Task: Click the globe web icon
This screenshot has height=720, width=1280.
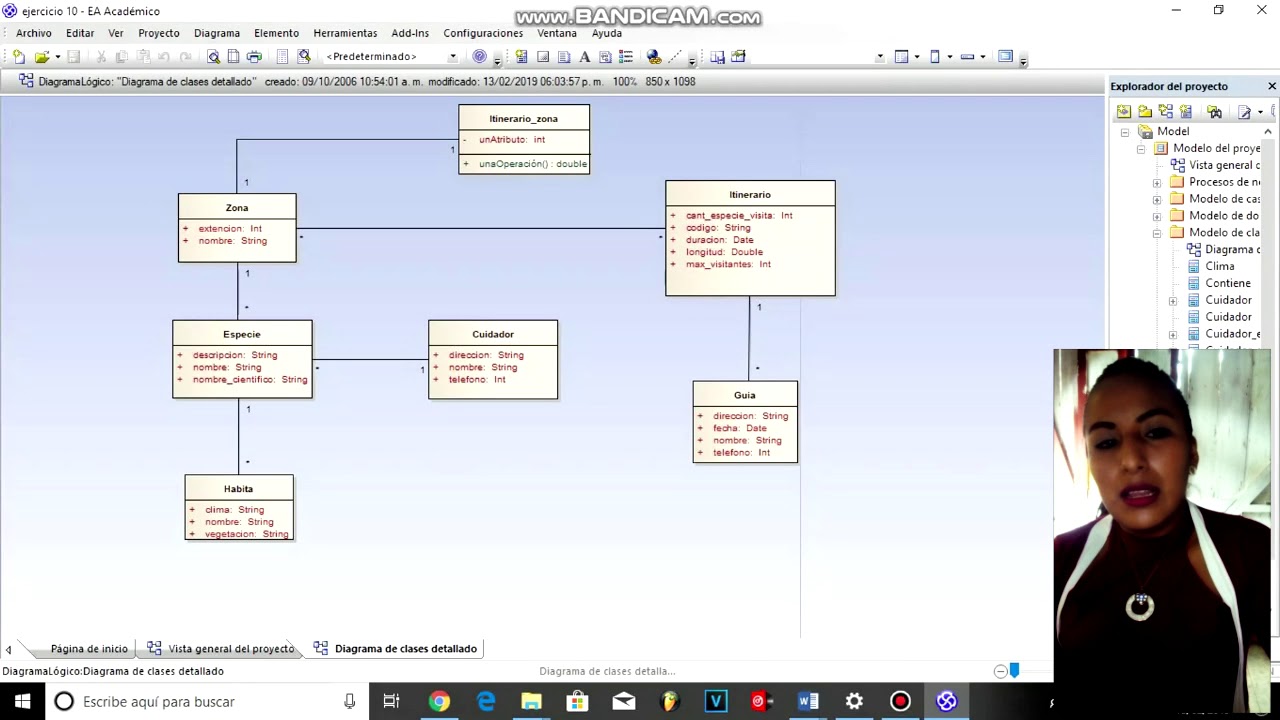Action: tap(653, 57)
